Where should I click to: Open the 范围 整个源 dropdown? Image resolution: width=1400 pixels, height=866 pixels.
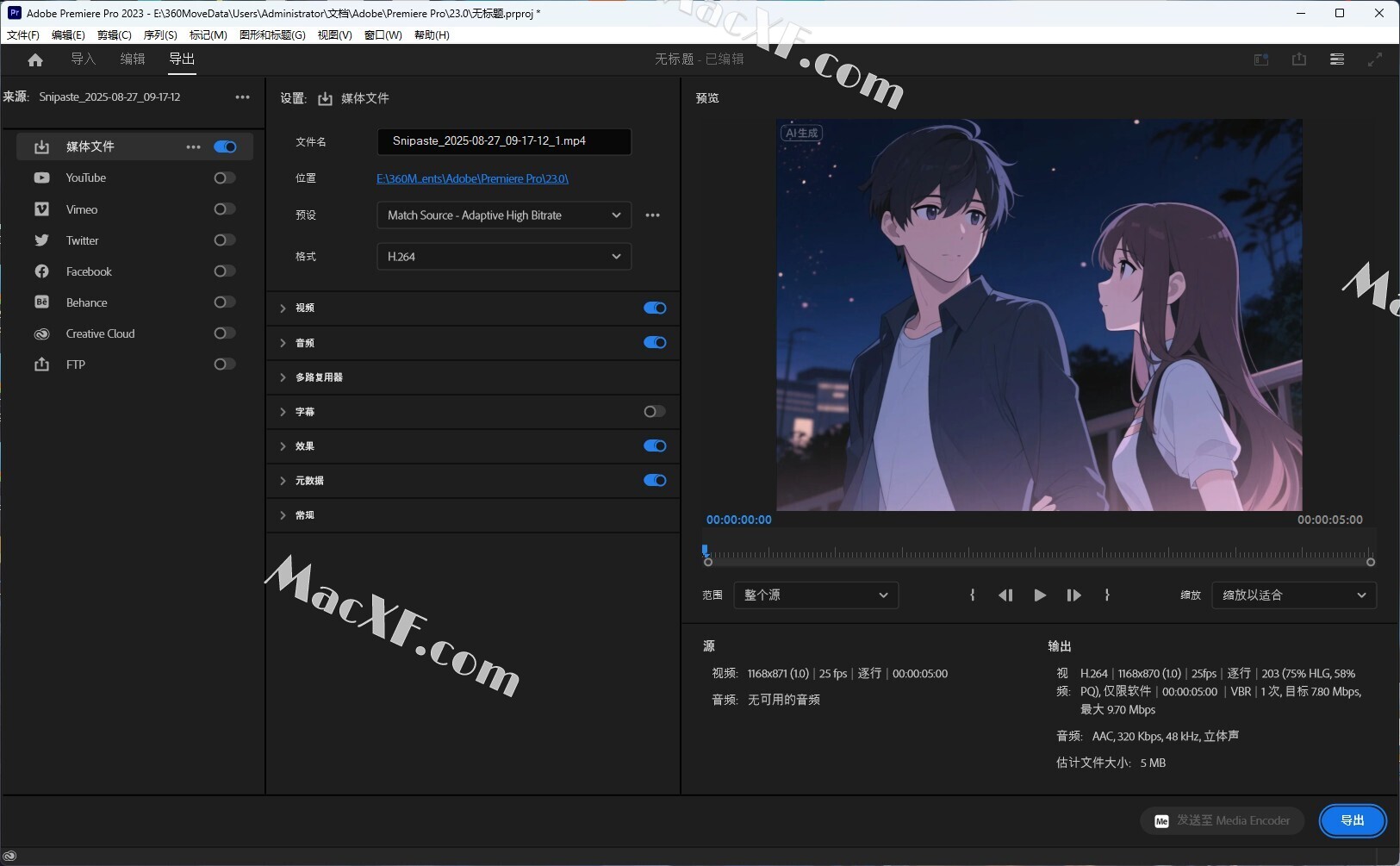pos(816,595)
